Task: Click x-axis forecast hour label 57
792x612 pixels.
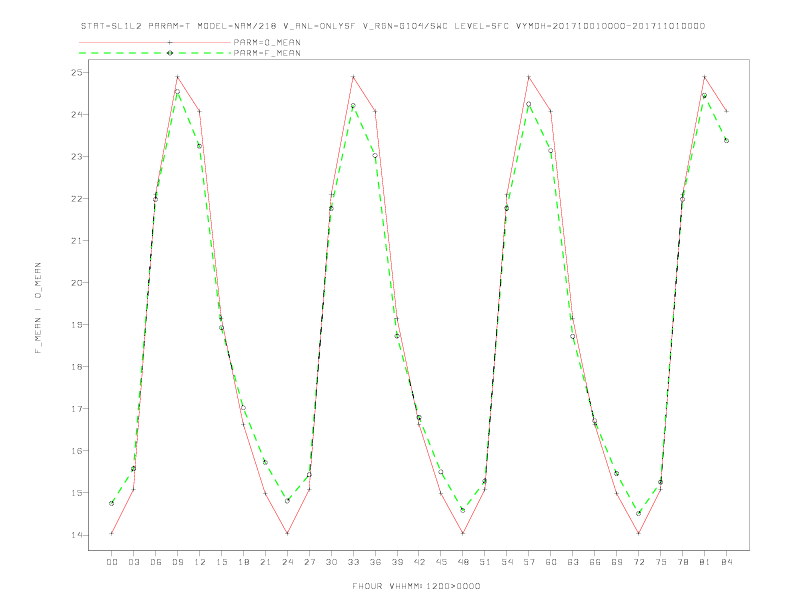Action: (x=529, y=562)
